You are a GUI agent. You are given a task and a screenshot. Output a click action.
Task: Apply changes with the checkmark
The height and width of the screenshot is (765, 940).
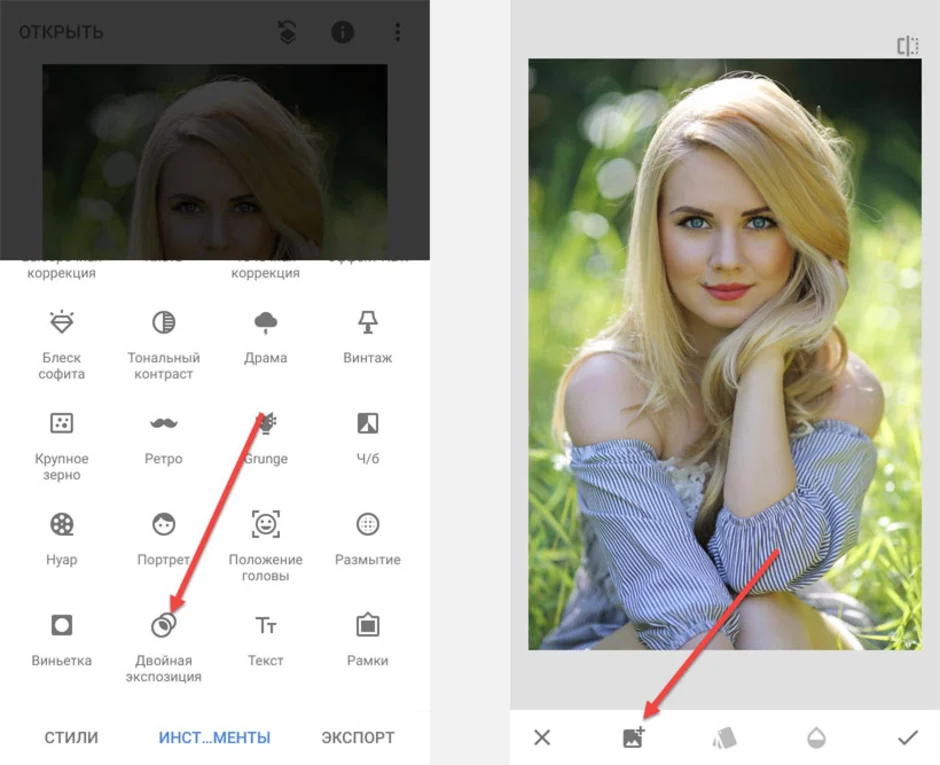click(x=908, y=737)
